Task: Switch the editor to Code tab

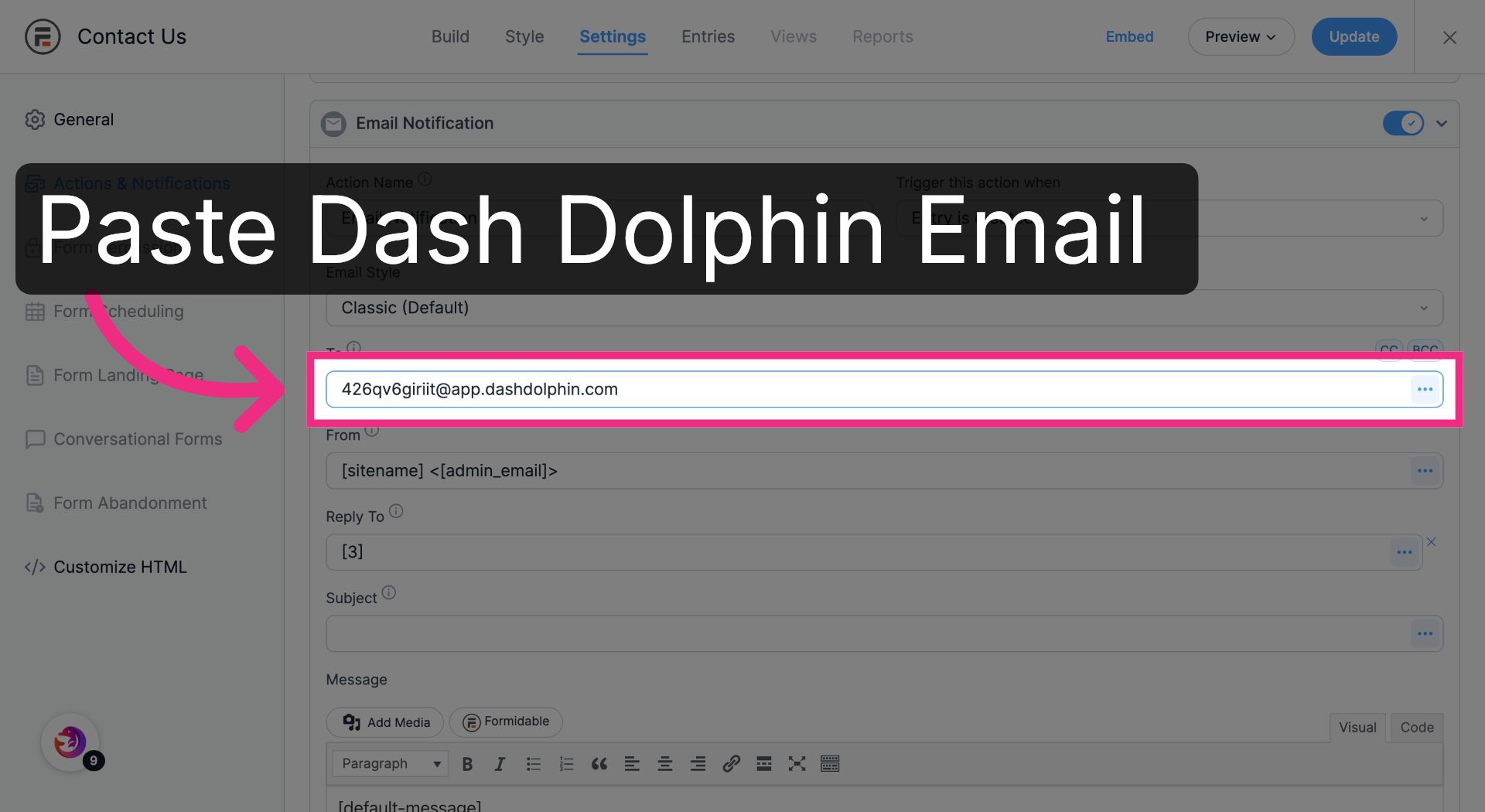Action: [1417, 727]
